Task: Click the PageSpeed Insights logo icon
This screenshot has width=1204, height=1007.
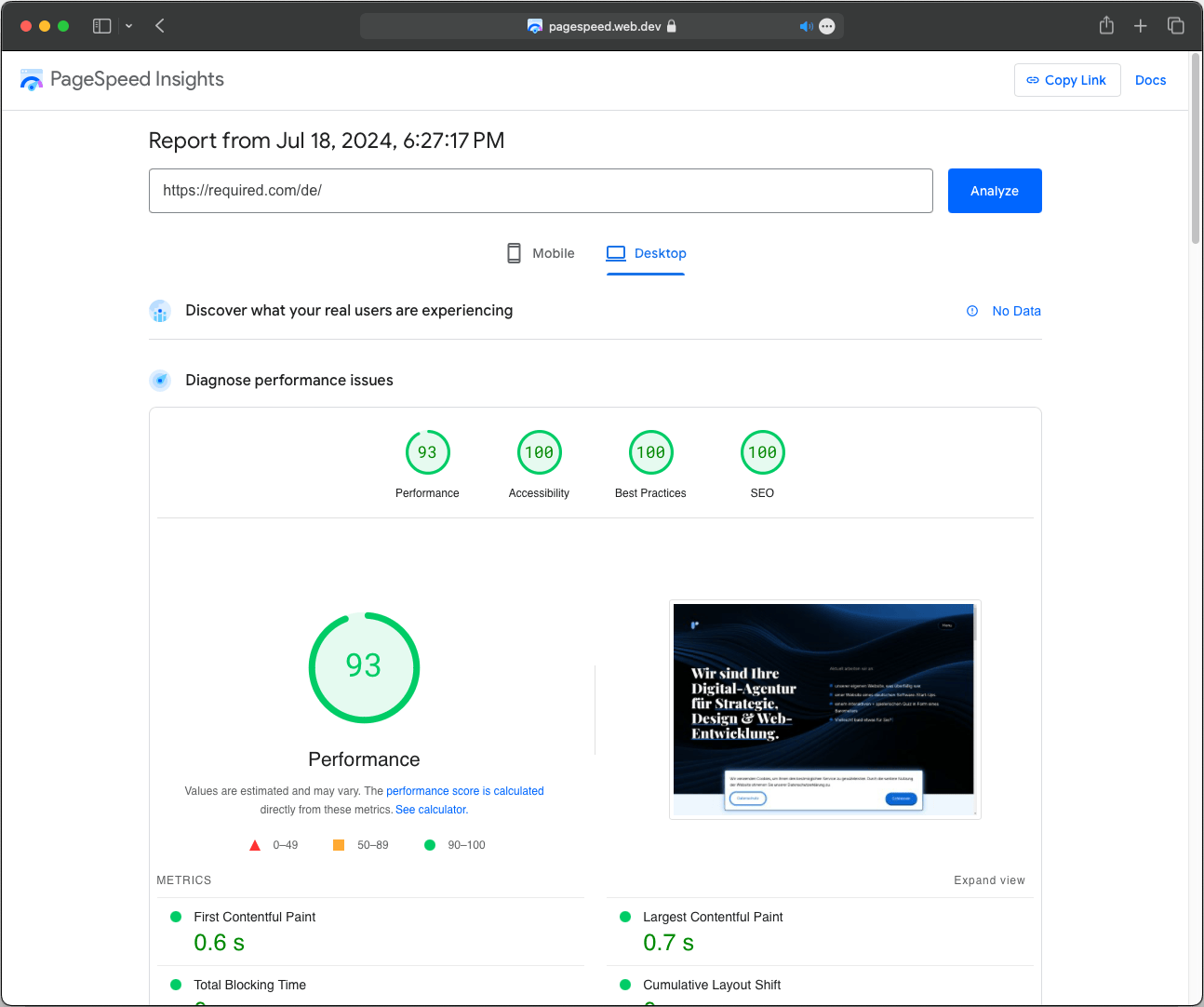Action: pyautogui.click(x=31, y=79)
